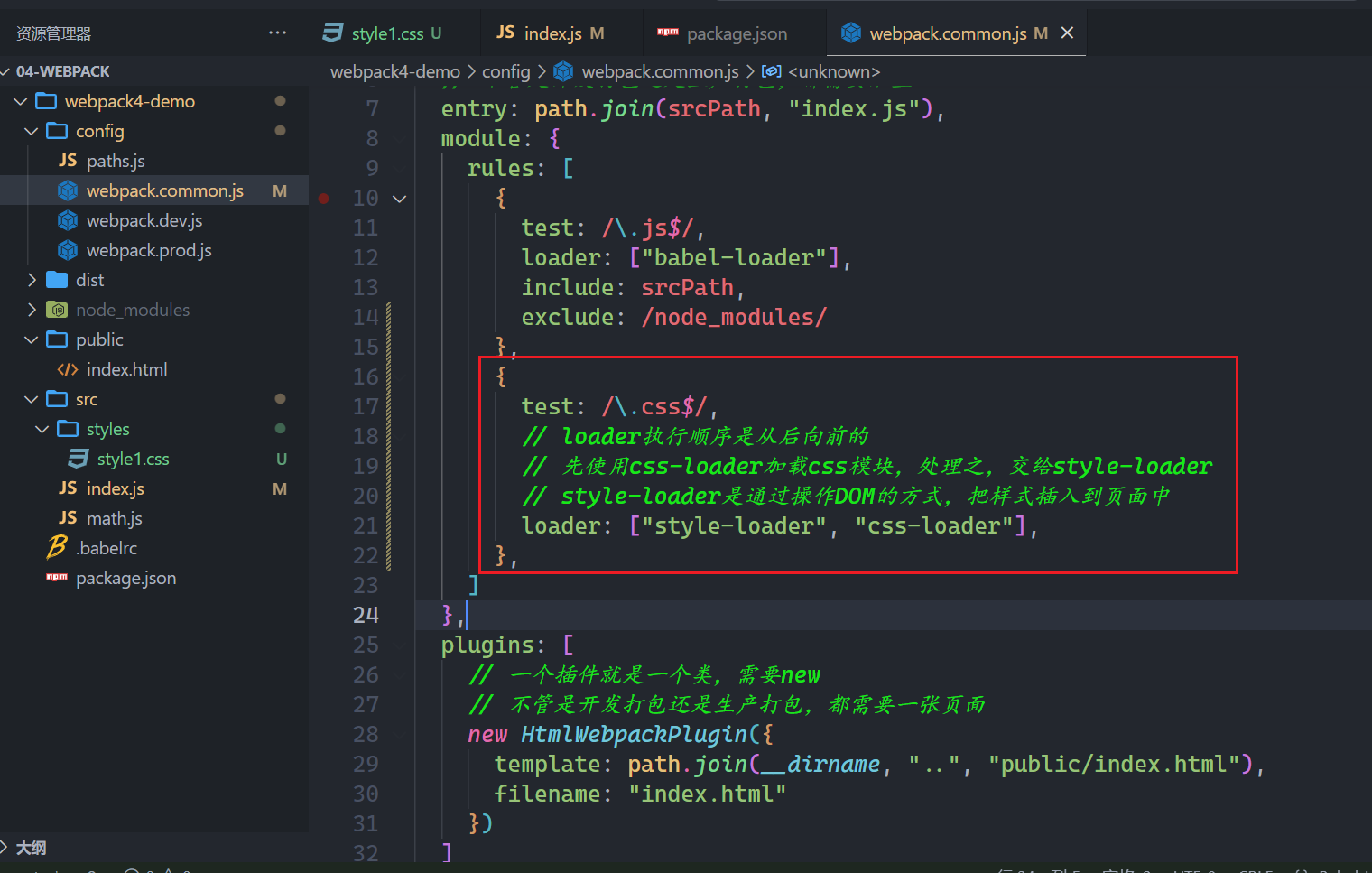Click the config folder icon
This screenshot has height=873, width=1372.
pos(57,131)
